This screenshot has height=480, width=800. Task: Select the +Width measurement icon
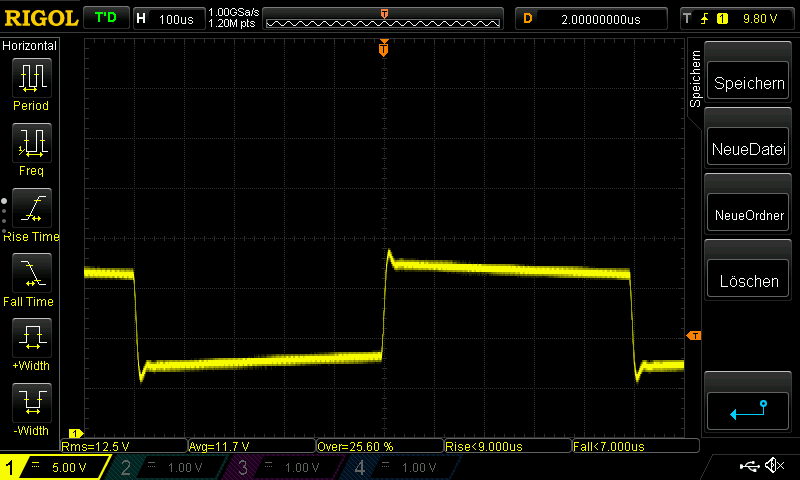(x=30, y=338)
